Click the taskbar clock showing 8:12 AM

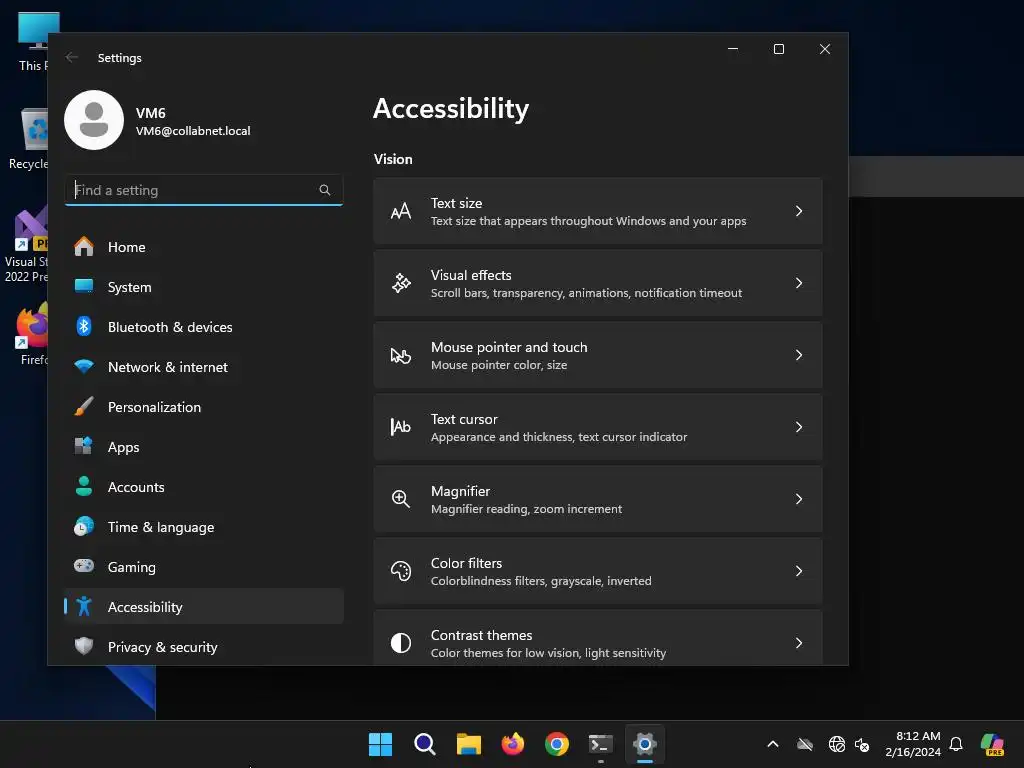pos(913,744)
